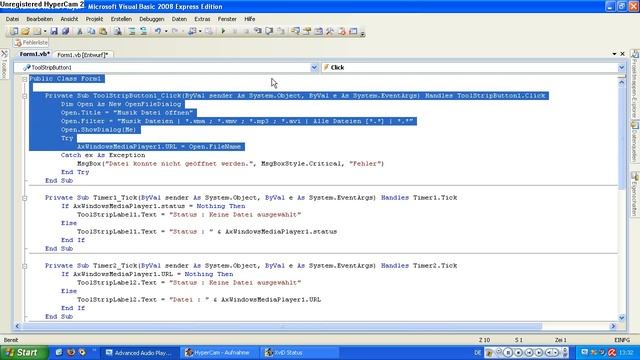640x360 pixels.
Task: Close the active document tab
Action: tap(622, 54)
